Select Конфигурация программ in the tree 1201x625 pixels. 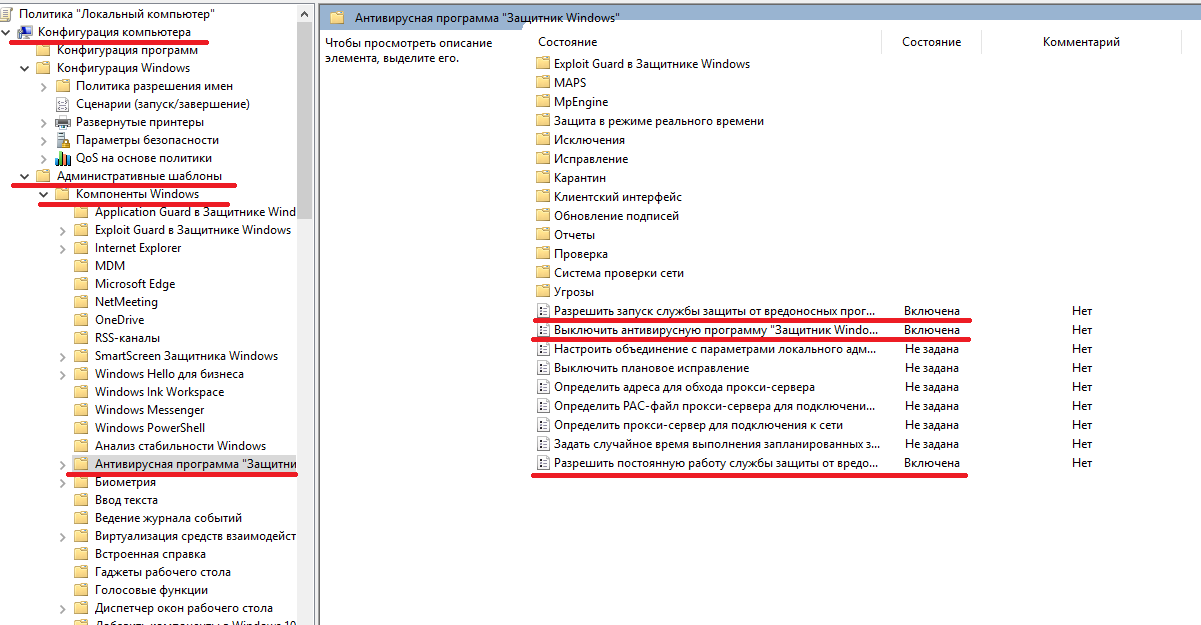(x=127, y=50)
